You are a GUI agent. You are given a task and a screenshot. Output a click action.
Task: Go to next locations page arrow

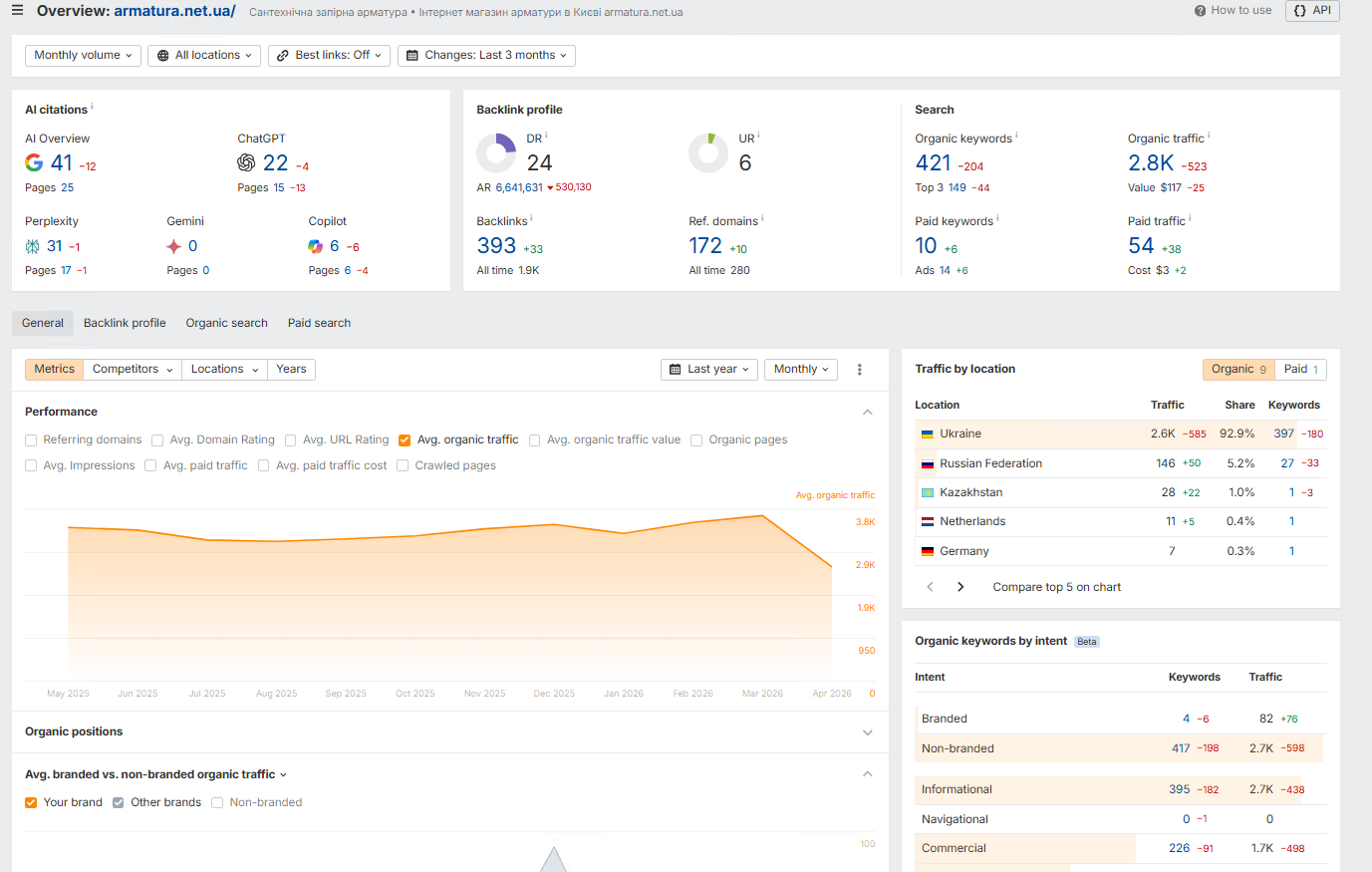(x=960, y=587)
